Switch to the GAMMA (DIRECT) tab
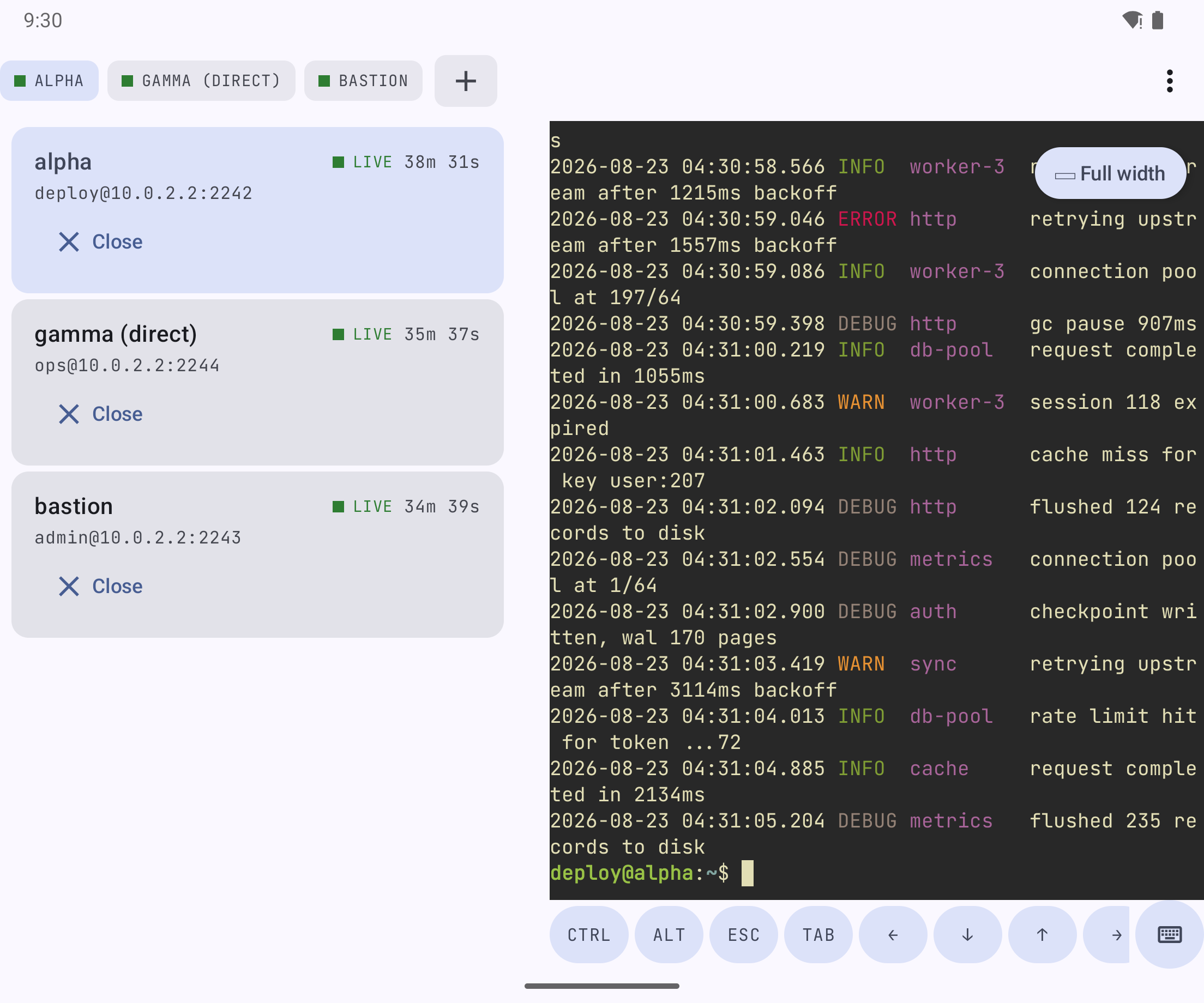The image size is (1204, 1003). coord(201,81)
